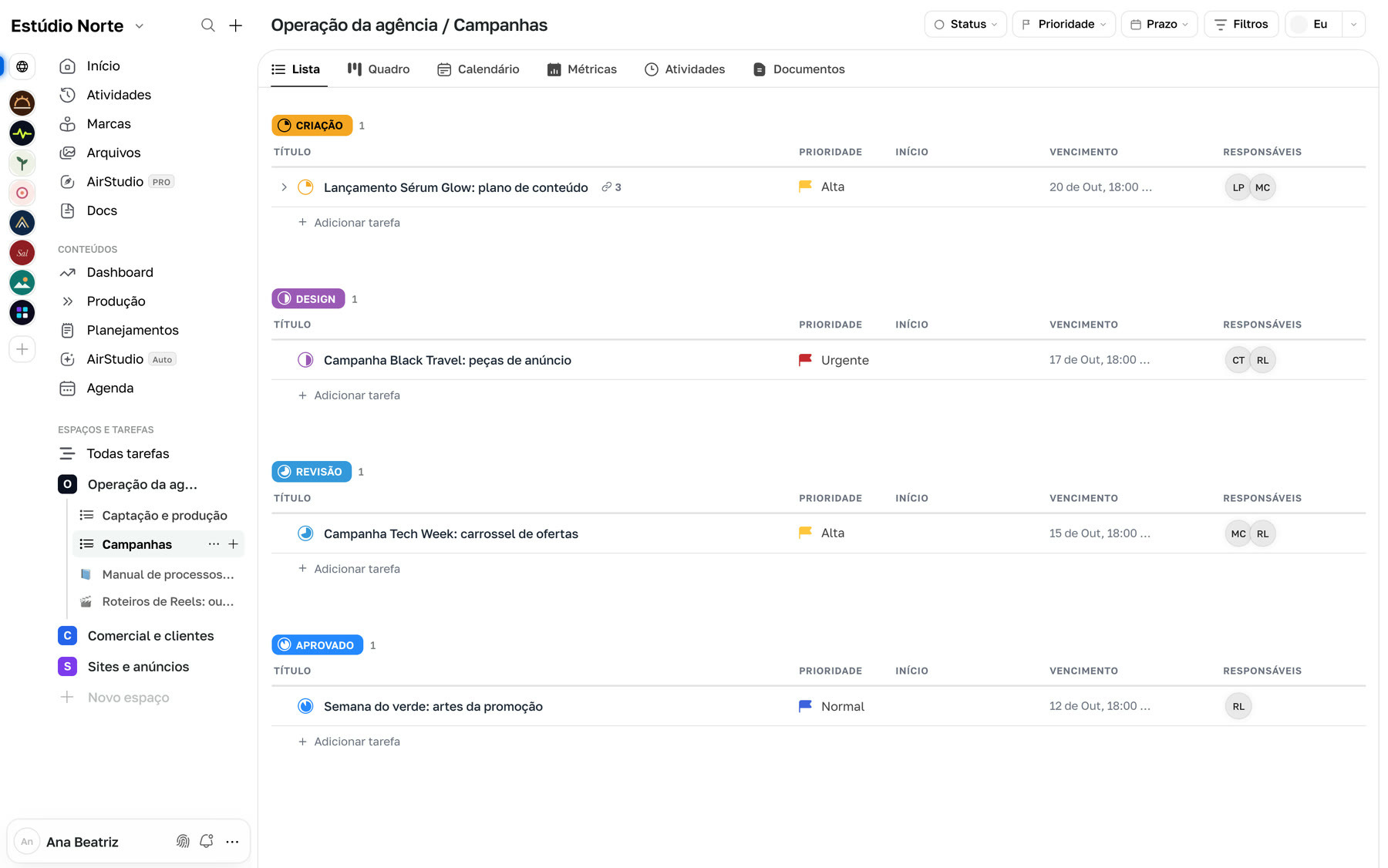Click Novo espaço in sidebar
This screenshot has height=868, width=1388.
(115, 698)
